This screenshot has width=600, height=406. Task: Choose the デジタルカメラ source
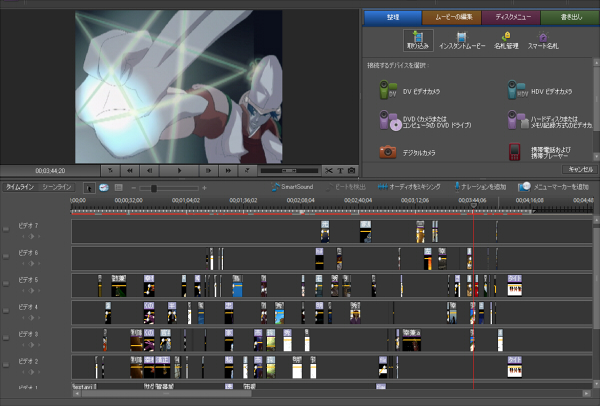(x=407, y=152)
